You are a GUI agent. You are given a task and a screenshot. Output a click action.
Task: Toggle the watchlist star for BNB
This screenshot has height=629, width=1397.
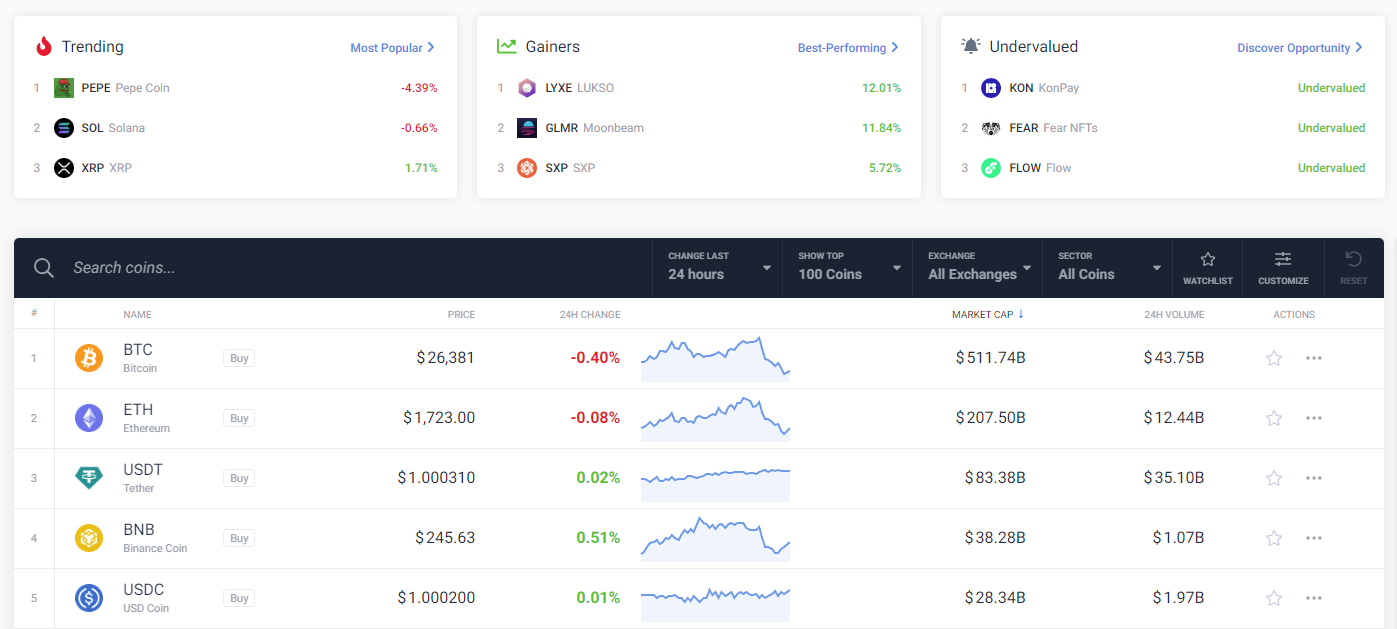click(1274, 538)
